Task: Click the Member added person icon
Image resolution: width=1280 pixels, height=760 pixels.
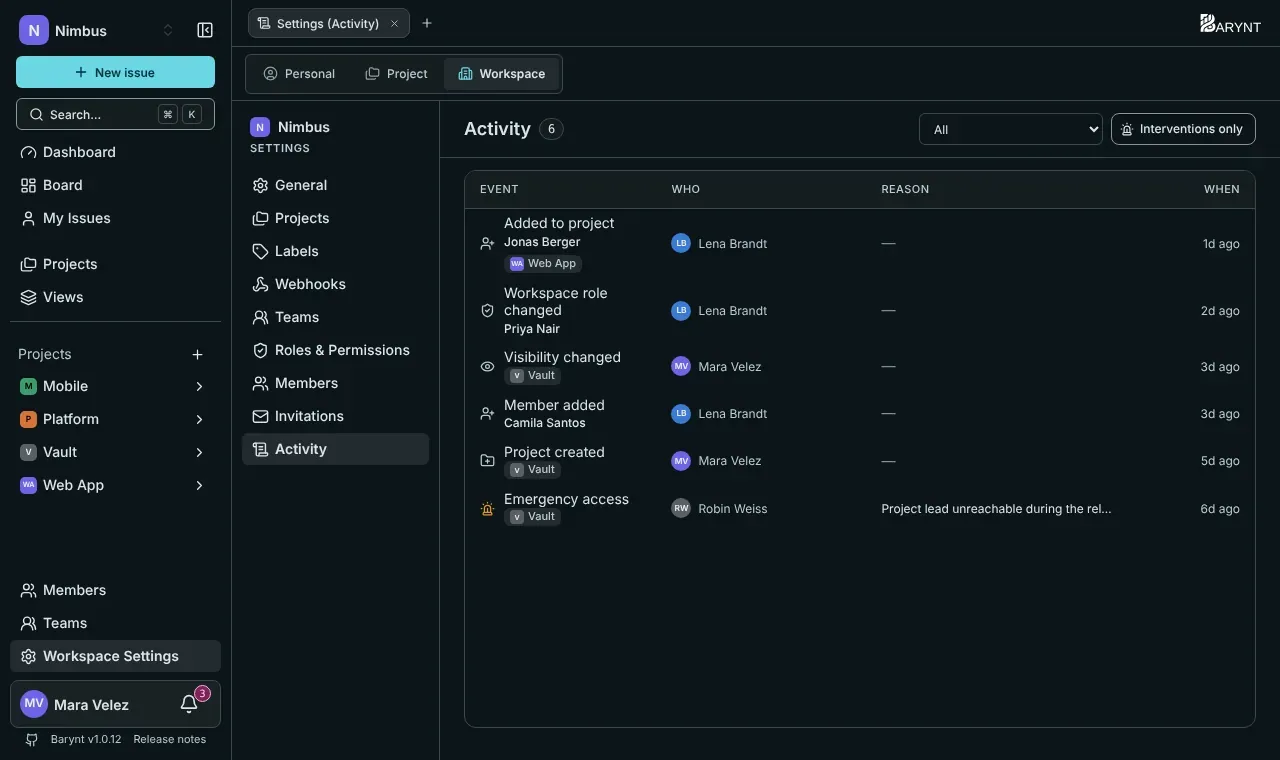Action: tap(487, 414)
